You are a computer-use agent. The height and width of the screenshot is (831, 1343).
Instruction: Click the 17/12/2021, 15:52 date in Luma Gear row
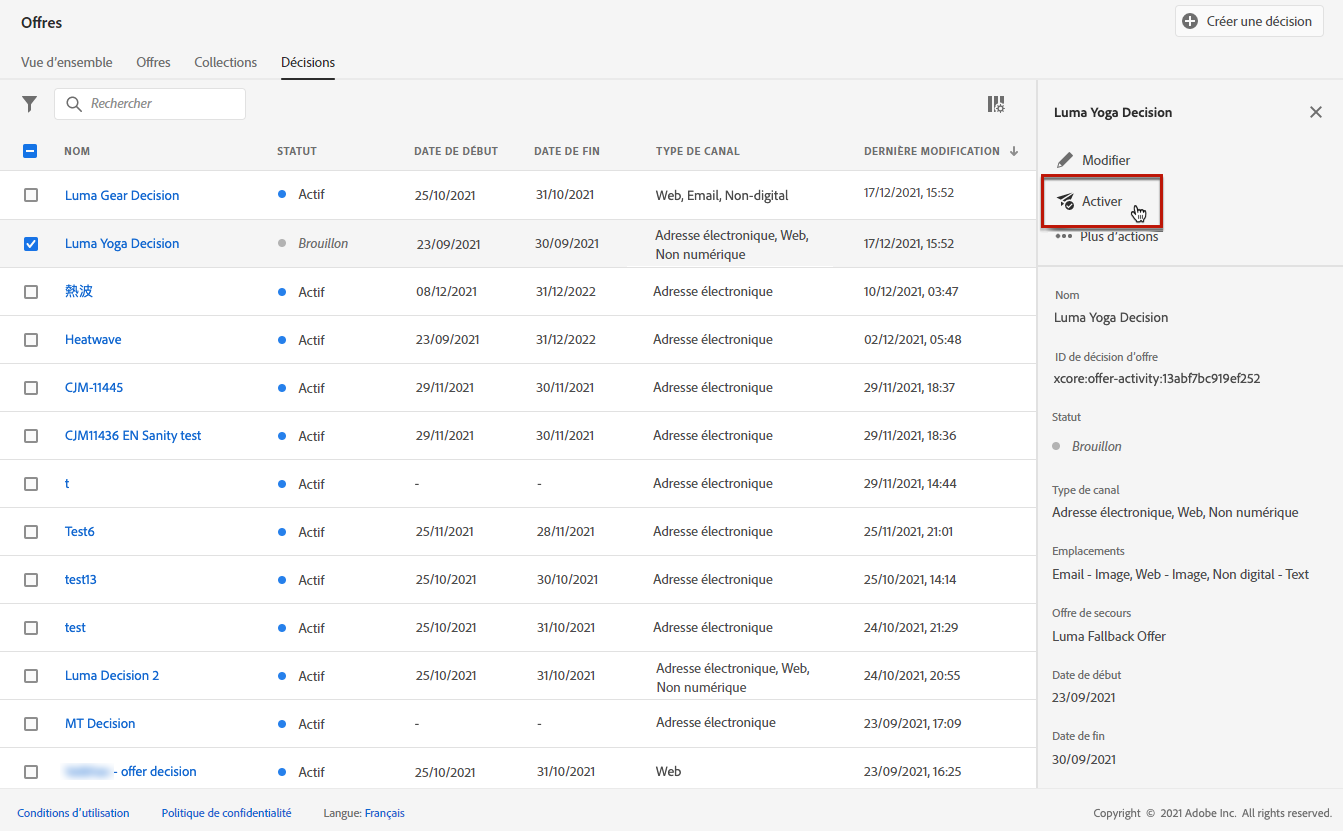pyautogui.click(x=909, y=193)
